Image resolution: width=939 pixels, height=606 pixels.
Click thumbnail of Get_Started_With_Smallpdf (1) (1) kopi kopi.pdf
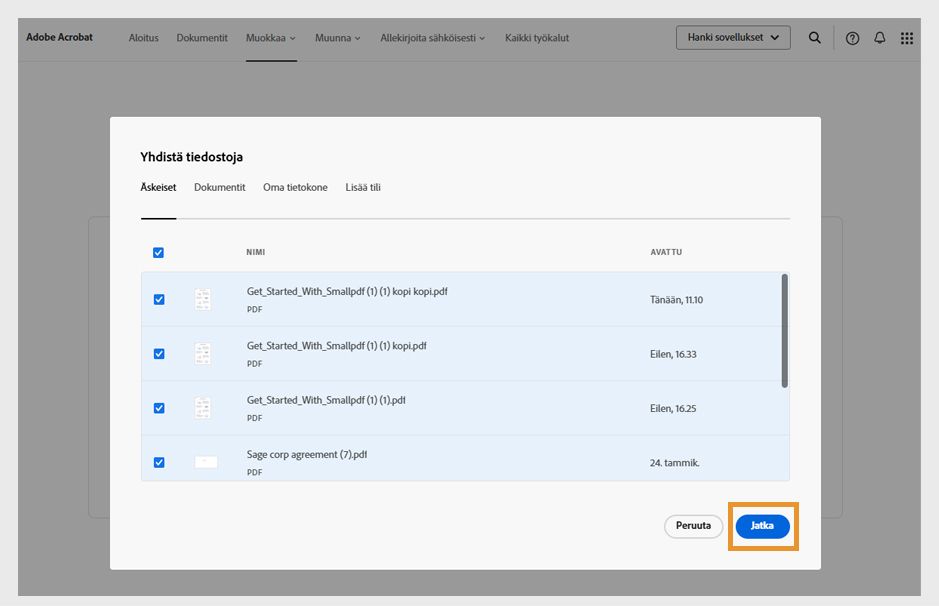click(x=203, y=299)
